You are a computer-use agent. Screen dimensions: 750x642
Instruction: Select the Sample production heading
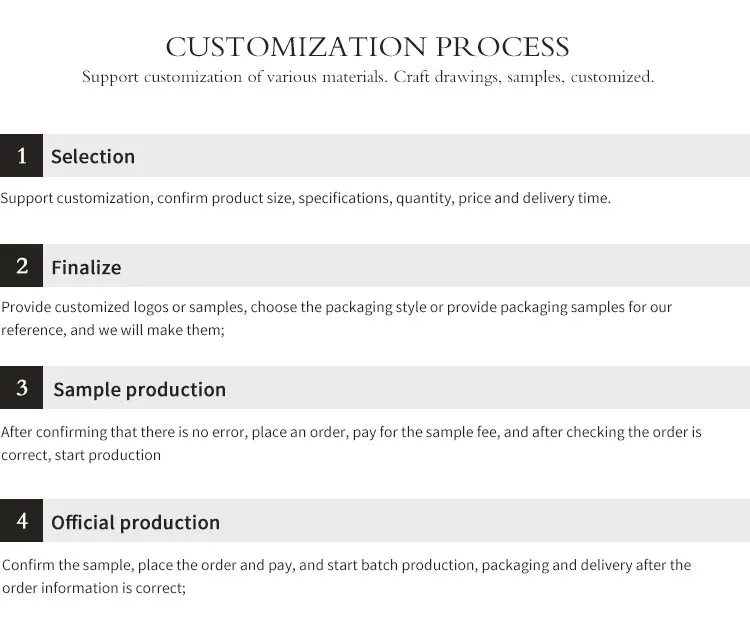[140, 390]
